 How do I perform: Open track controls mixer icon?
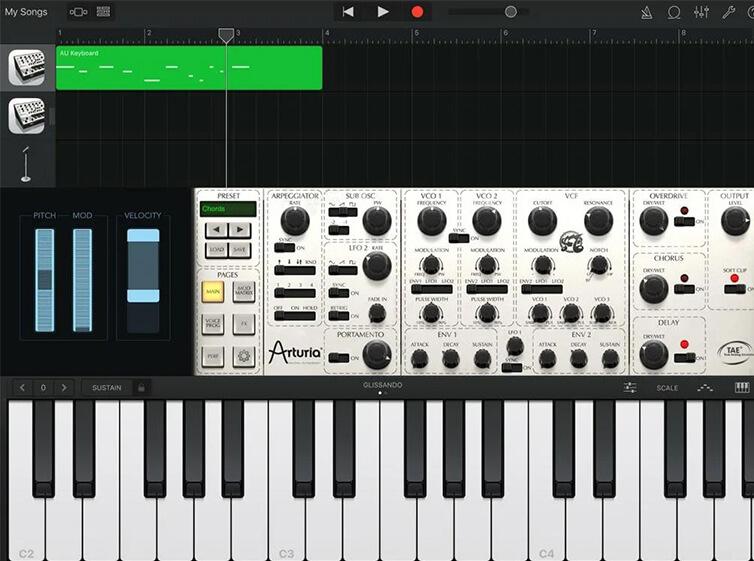coord(701,12)
